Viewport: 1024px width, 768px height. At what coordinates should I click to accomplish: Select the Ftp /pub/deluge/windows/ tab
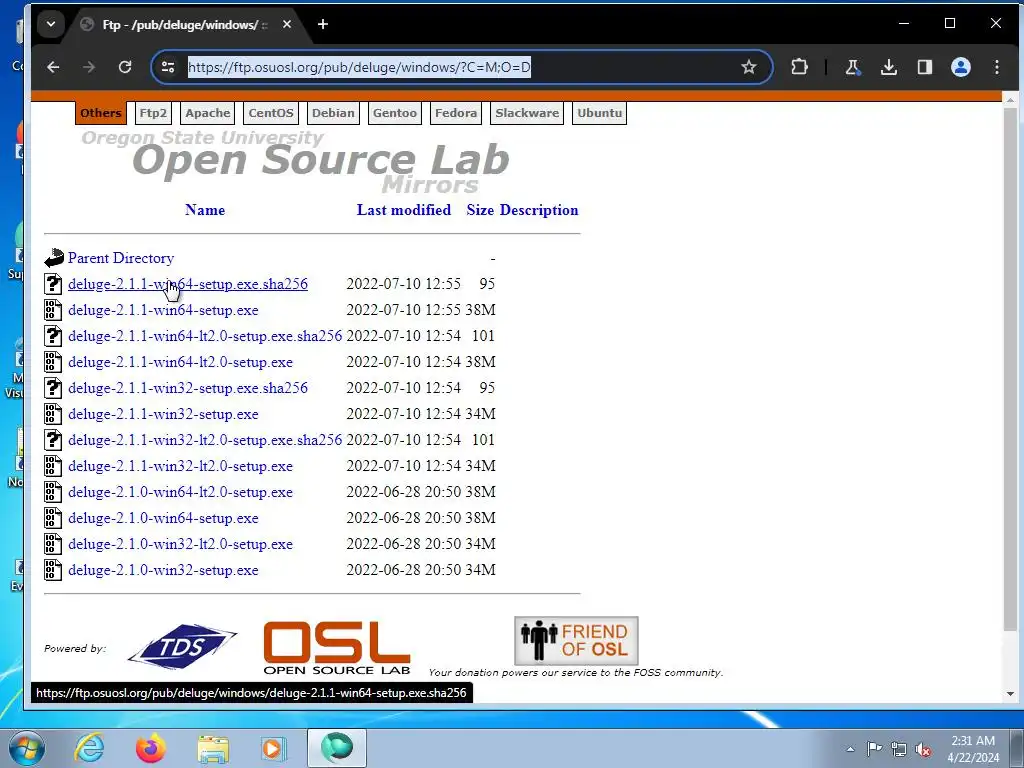click(x=185, y=25)
